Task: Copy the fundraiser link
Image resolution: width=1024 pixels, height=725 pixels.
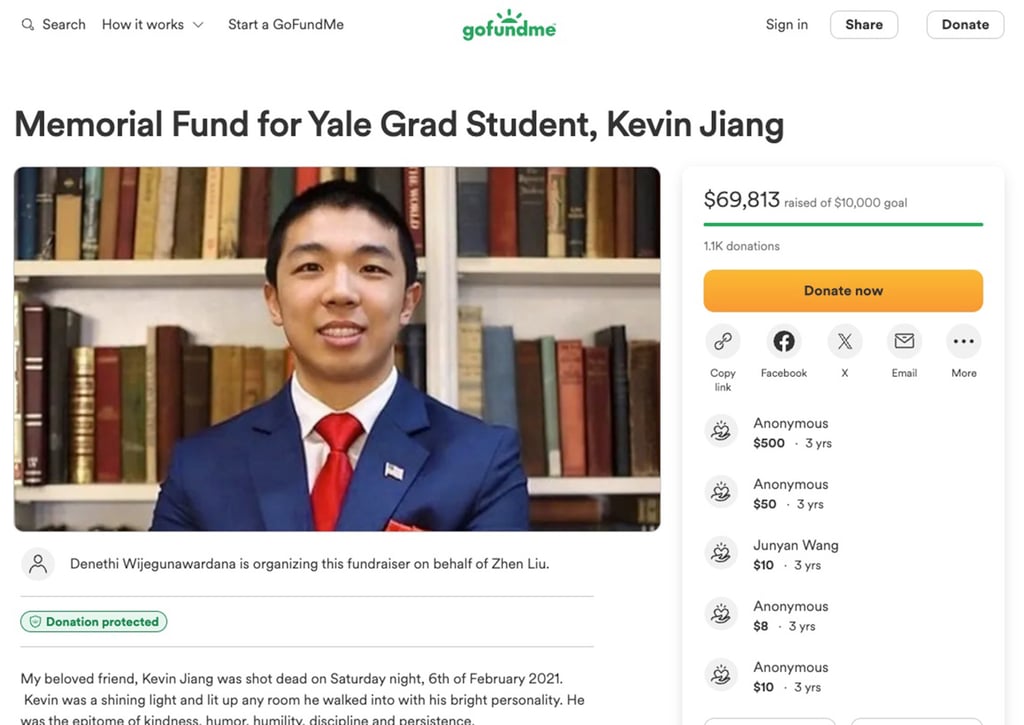Action: click(722, 340)
